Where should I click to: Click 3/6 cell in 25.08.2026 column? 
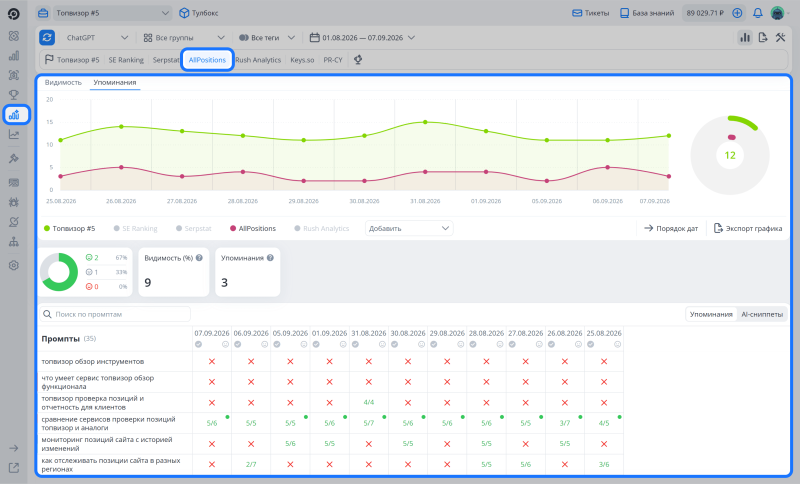click(604, 465)
